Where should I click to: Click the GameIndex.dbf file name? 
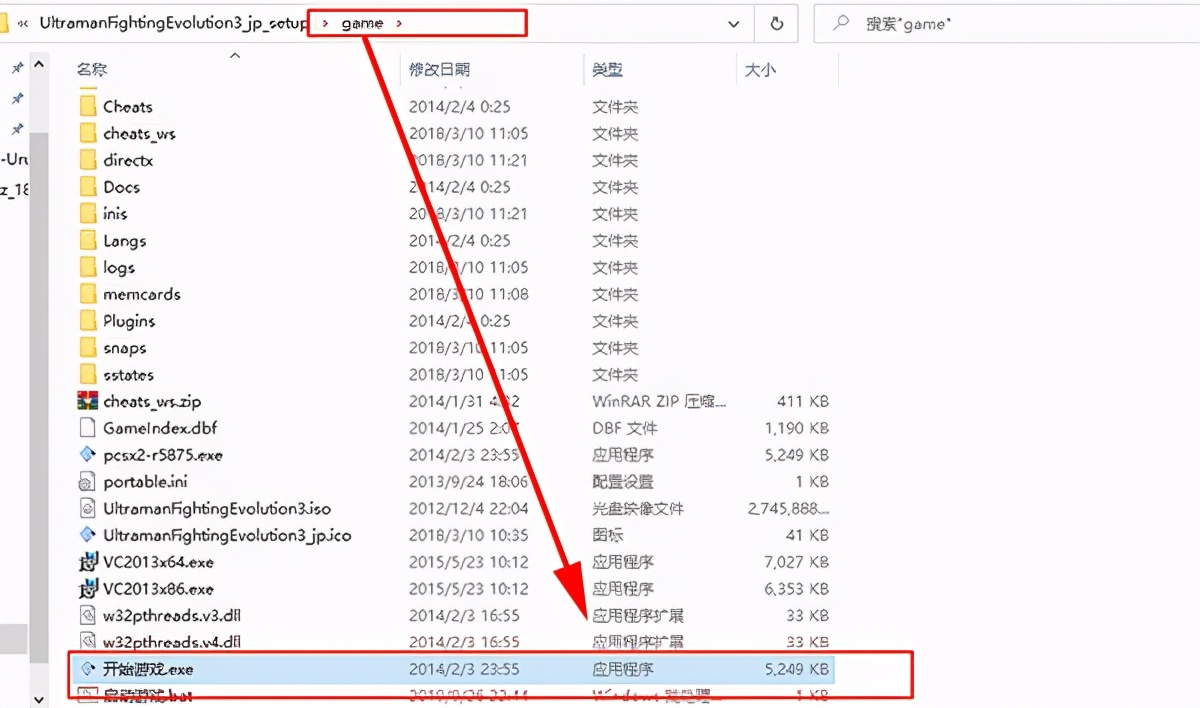coord(160,428)
